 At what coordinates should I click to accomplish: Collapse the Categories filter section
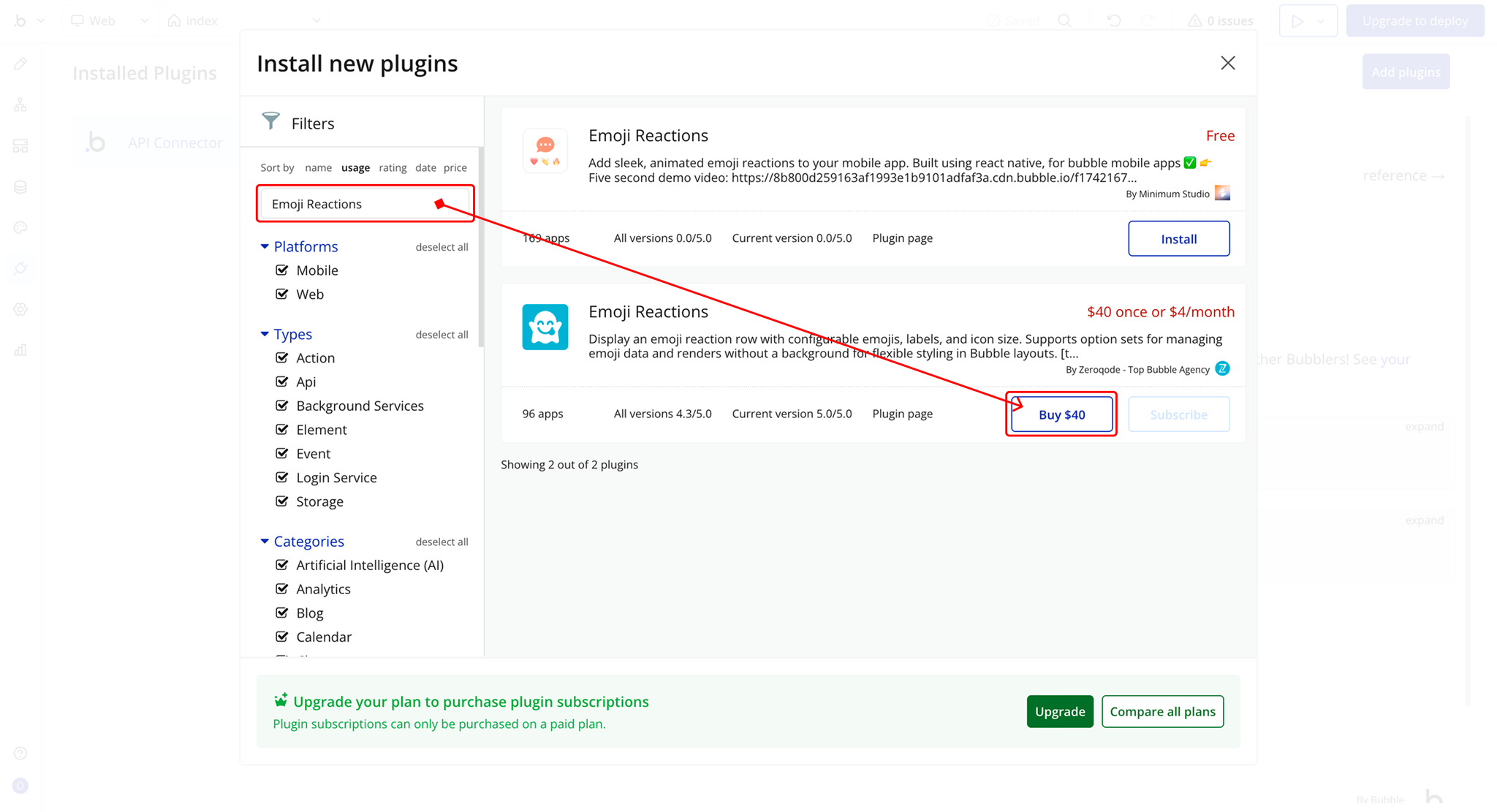coord(265,542)
